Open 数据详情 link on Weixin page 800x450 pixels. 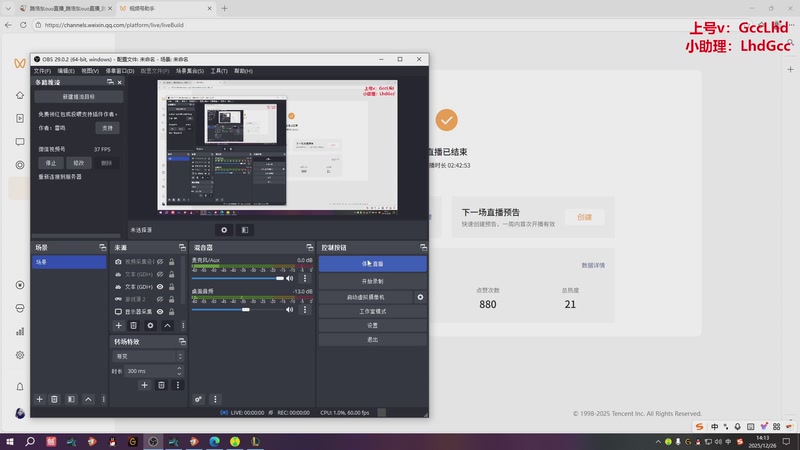click(x=593, y=265)
